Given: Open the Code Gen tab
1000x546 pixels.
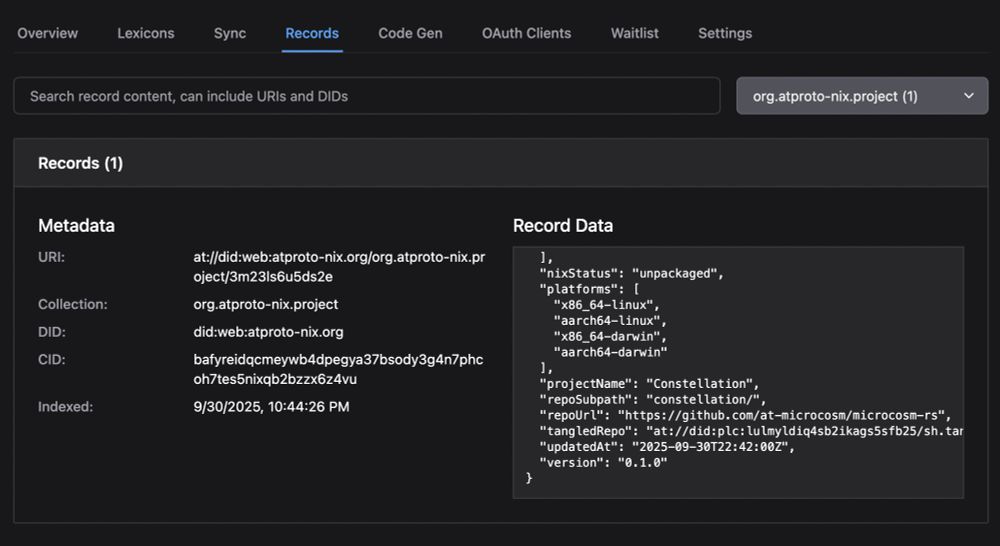Looking at the screenshot, I should tap(410, 33).
